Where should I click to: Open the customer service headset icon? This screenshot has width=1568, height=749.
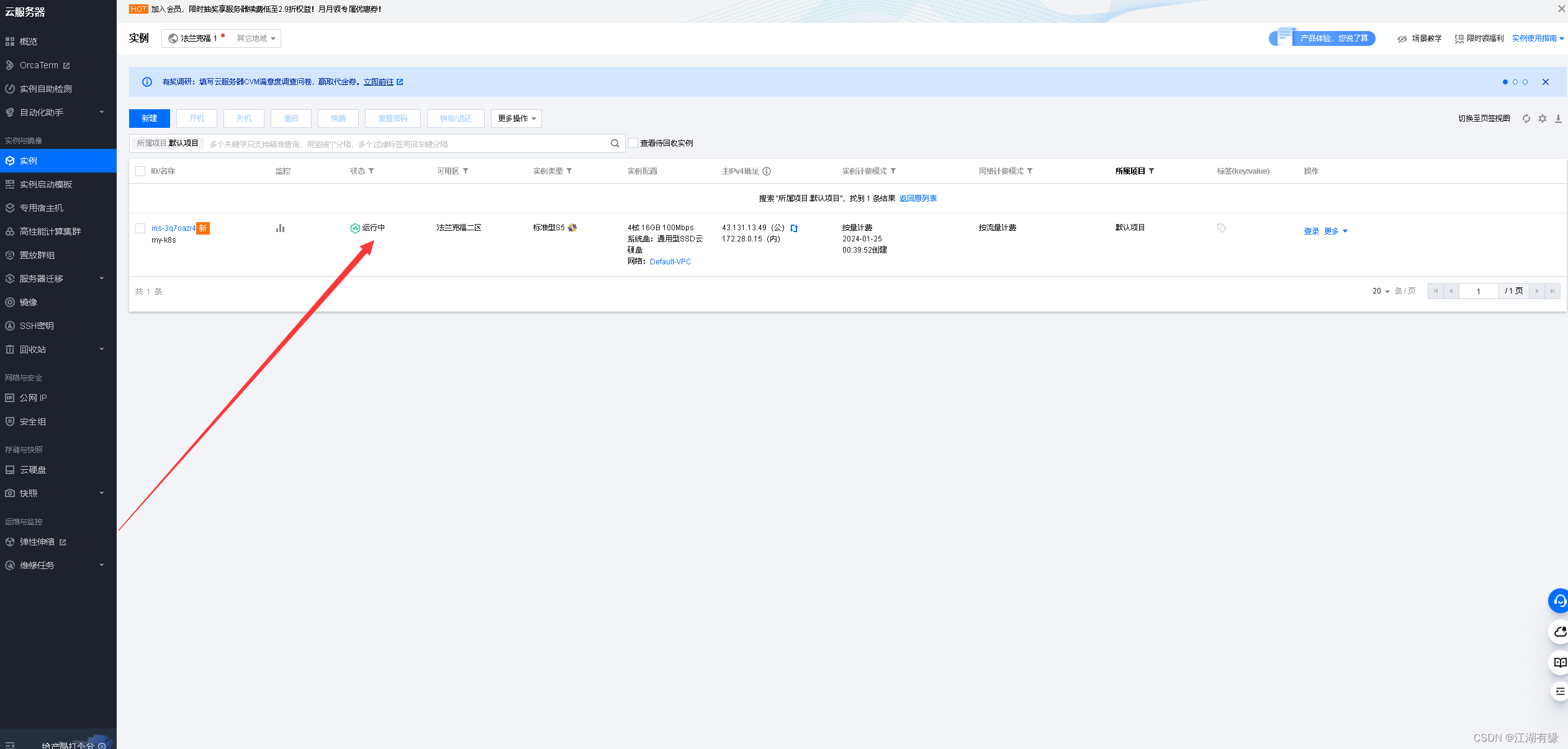coord(1559,601)
